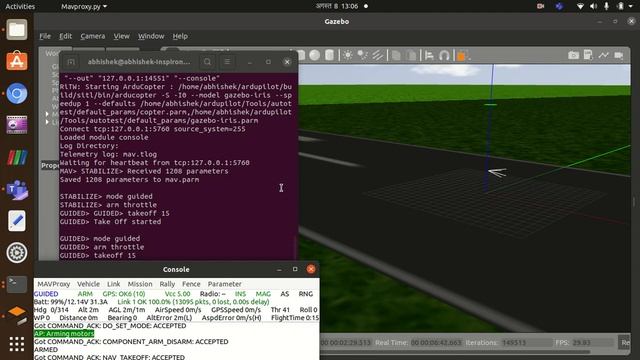The image size is (640, 360).
Task: Click the Copy icon in Gazebo toolbar
Action: [x=396, y=55]
